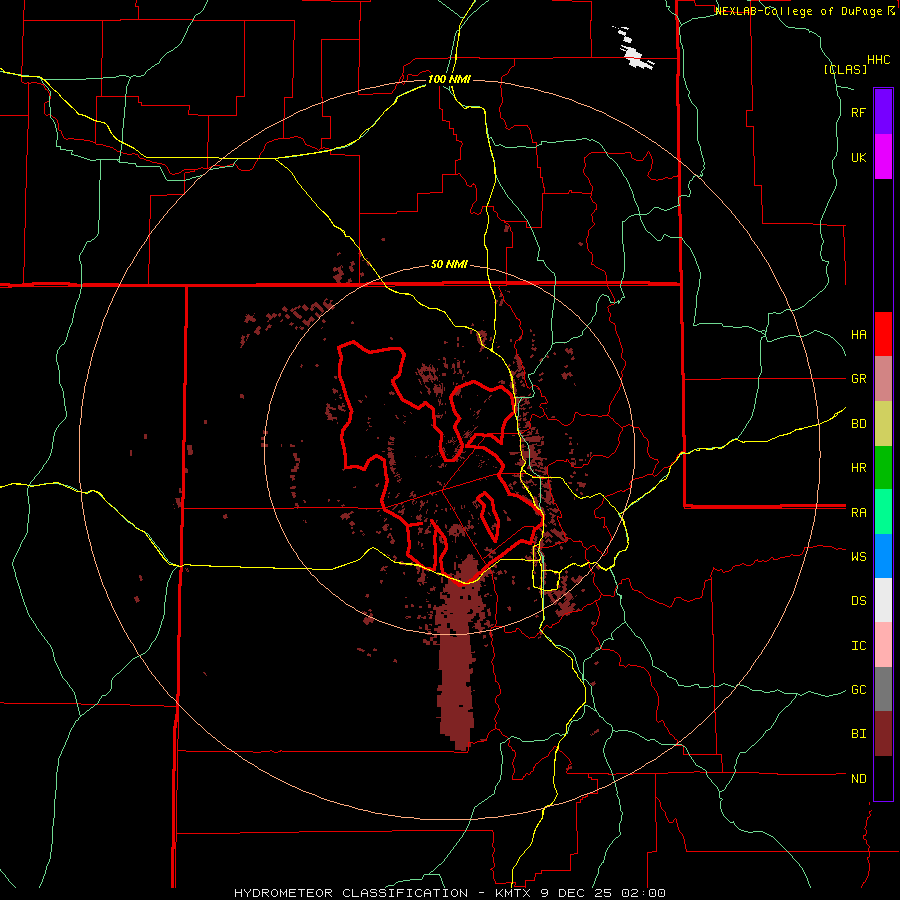Click the HR legend label
This screenshot has height=900, width=900.
click(x=859, y=467)
